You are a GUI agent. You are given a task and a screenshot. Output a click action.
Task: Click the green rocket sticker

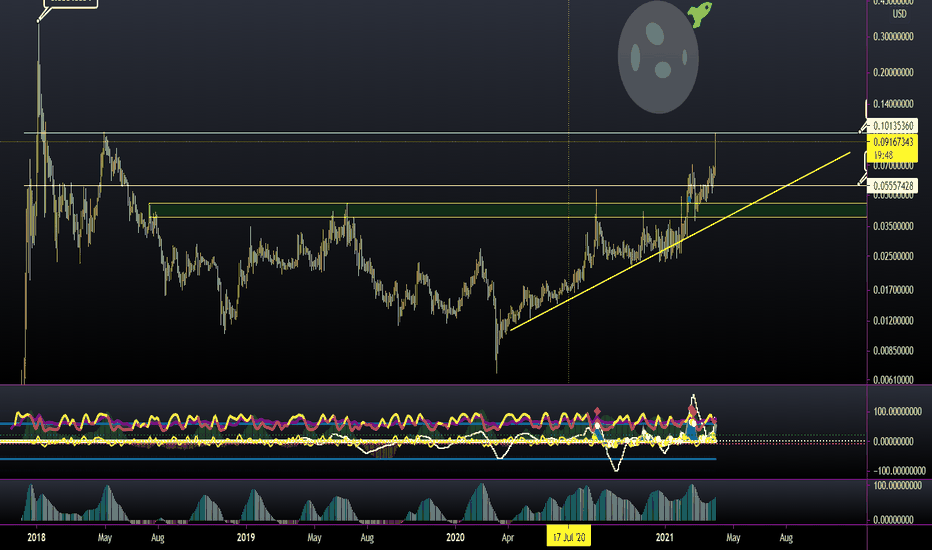pos(700,14)
